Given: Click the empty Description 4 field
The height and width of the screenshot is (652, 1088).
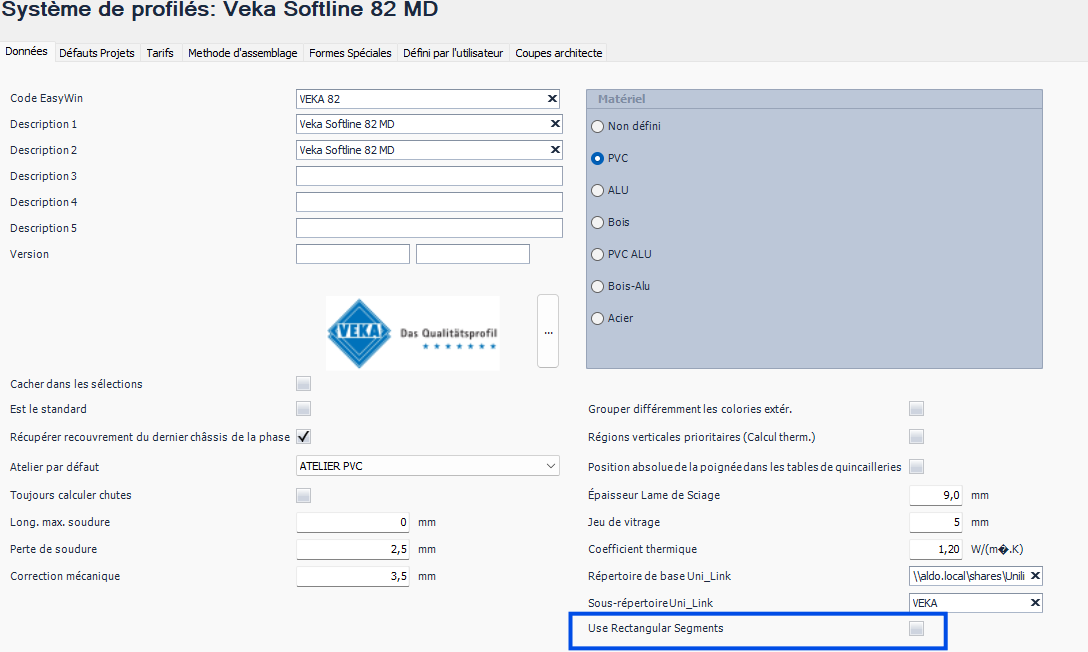Looking at the screenshot, I should click(429, 202).
